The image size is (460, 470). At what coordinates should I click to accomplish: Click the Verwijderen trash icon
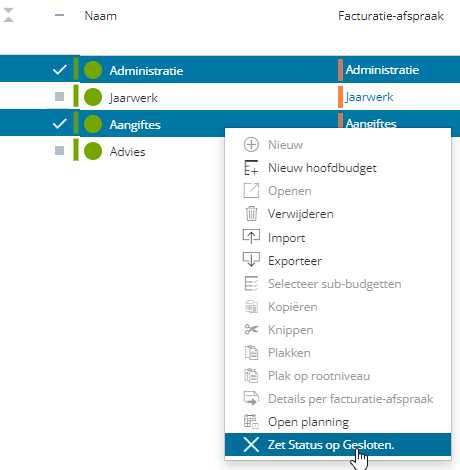(251, 214)
